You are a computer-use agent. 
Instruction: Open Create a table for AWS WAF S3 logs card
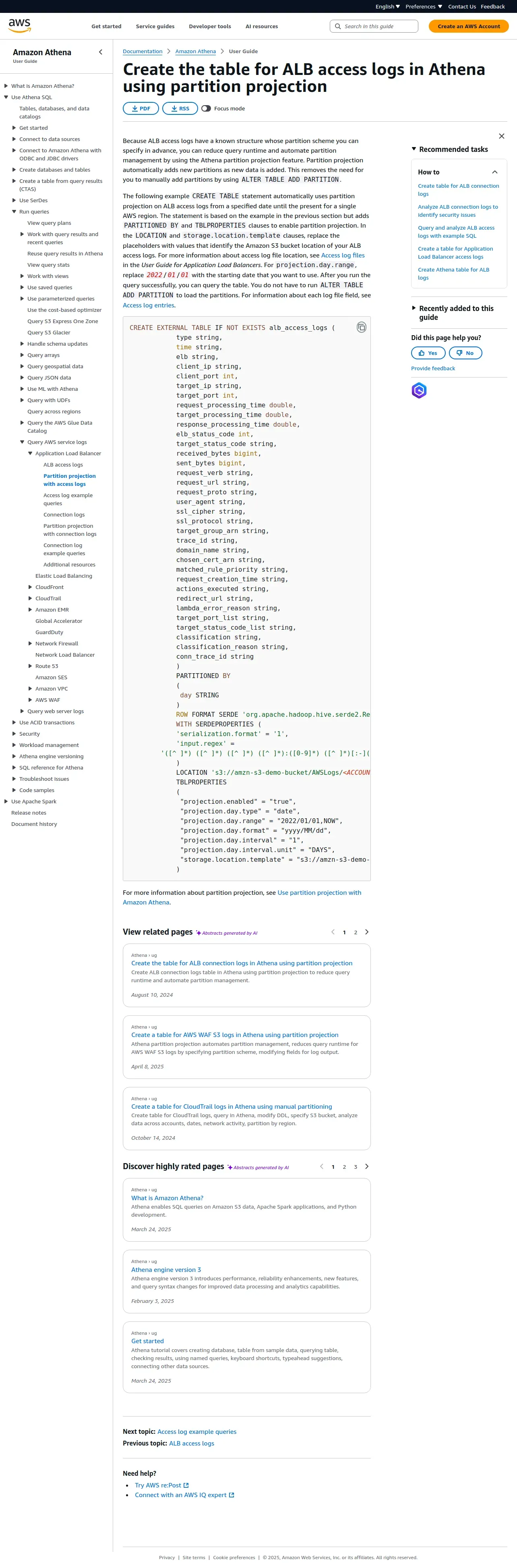click(x=235, y=1035)
